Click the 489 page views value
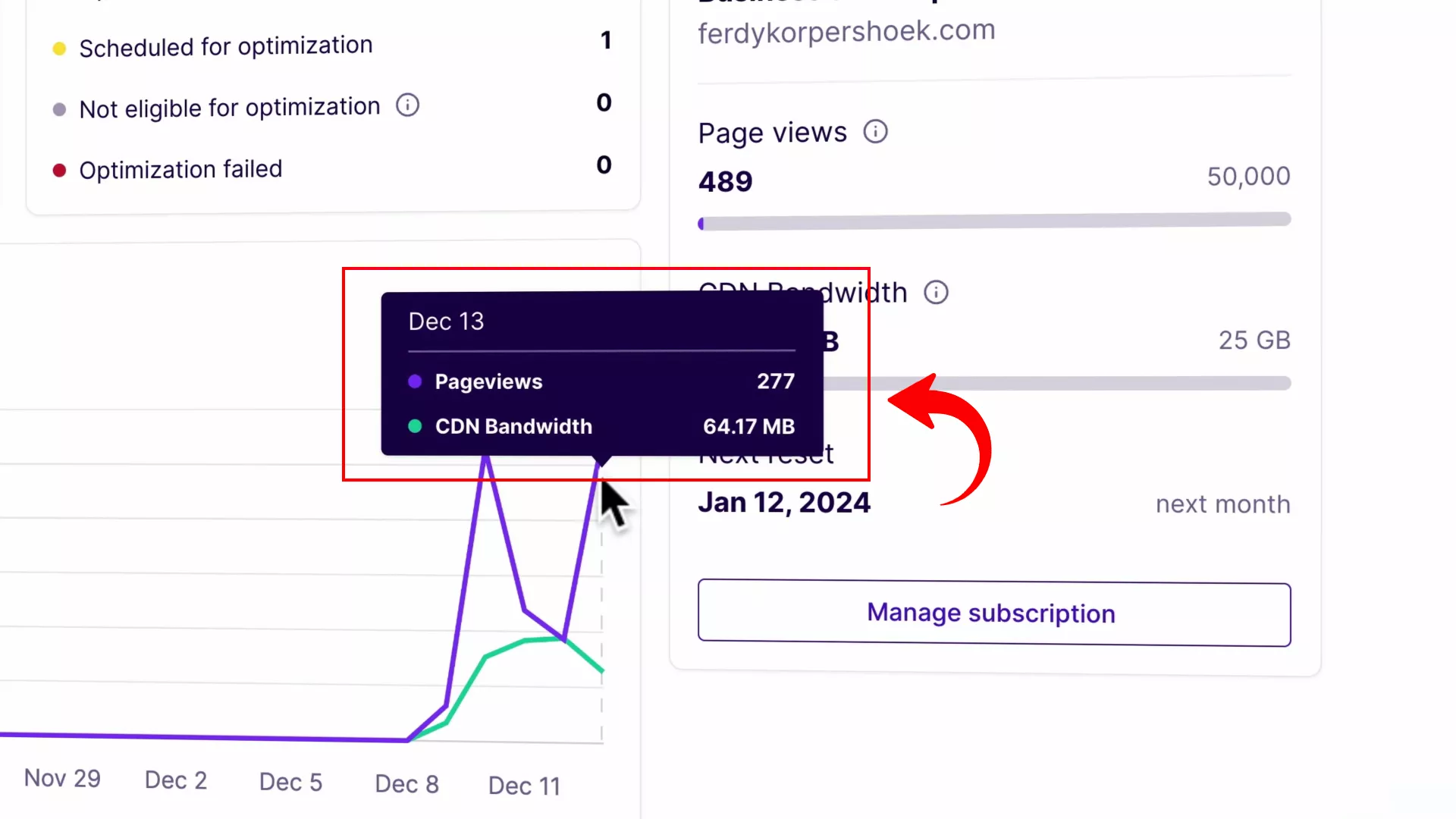Viewport: 1456px width, 819px height. tap(725, 181)
